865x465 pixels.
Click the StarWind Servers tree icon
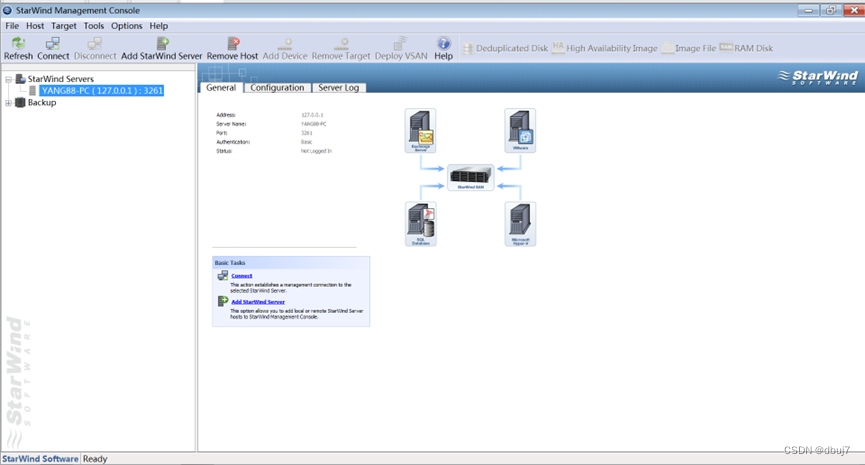[x=20, y=79]
